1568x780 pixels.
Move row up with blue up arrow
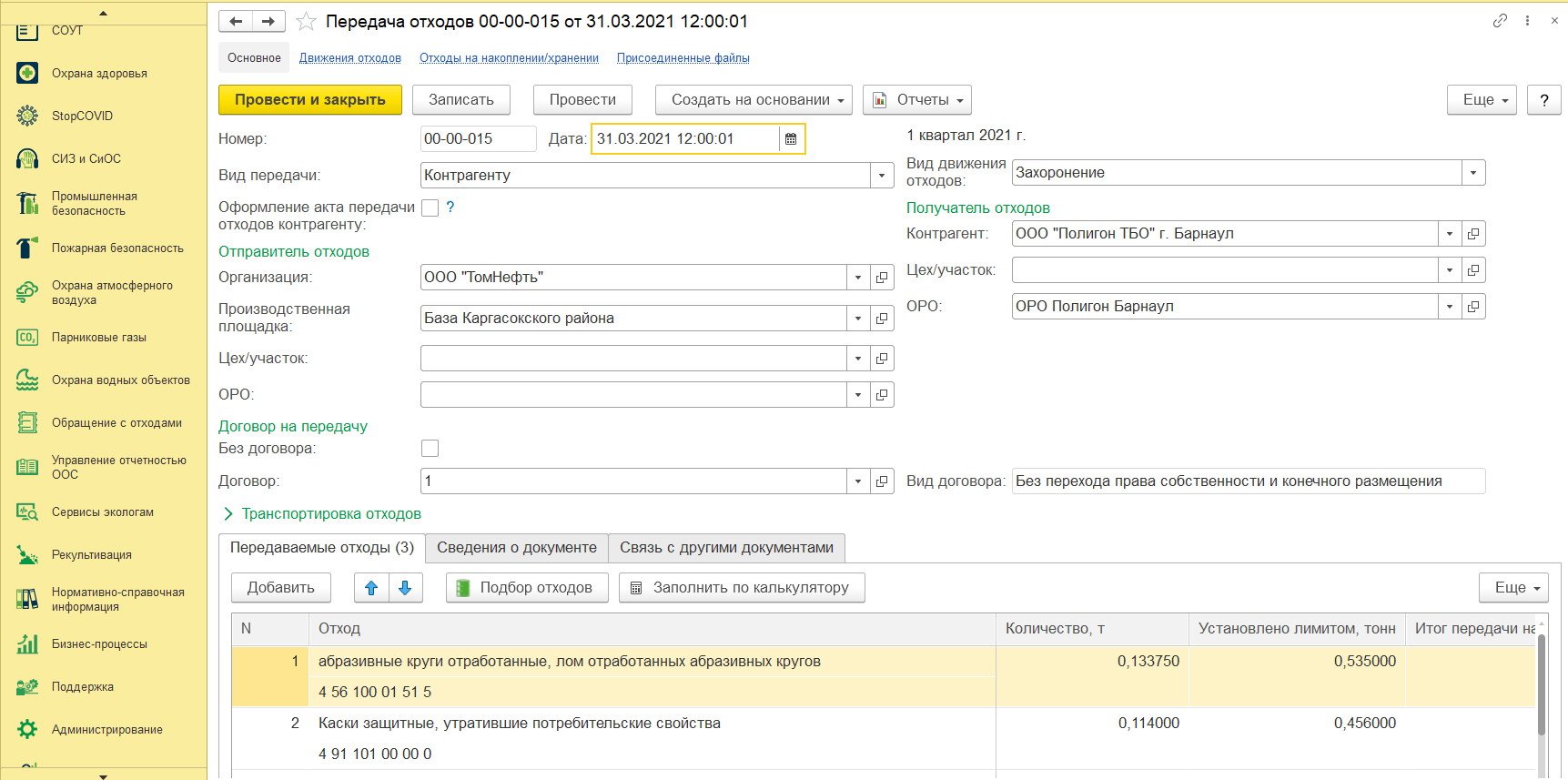tap(371, 588)
